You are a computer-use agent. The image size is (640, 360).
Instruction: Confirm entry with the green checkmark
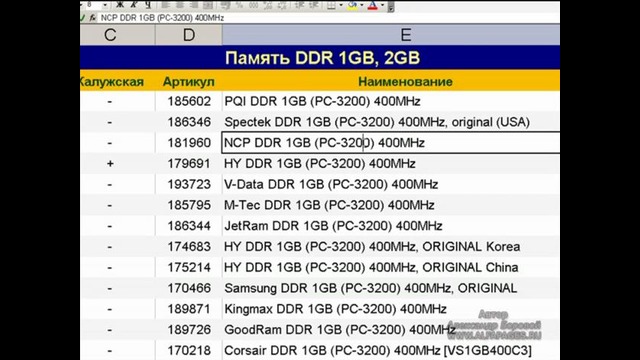click(x=82, y=18)
